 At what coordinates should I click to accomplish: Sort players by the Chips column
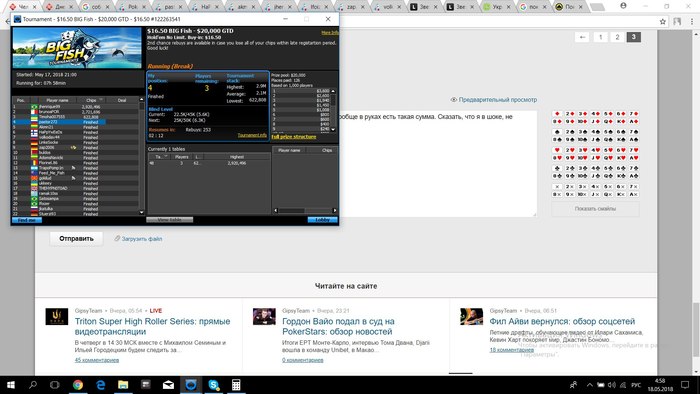[91, 100]
